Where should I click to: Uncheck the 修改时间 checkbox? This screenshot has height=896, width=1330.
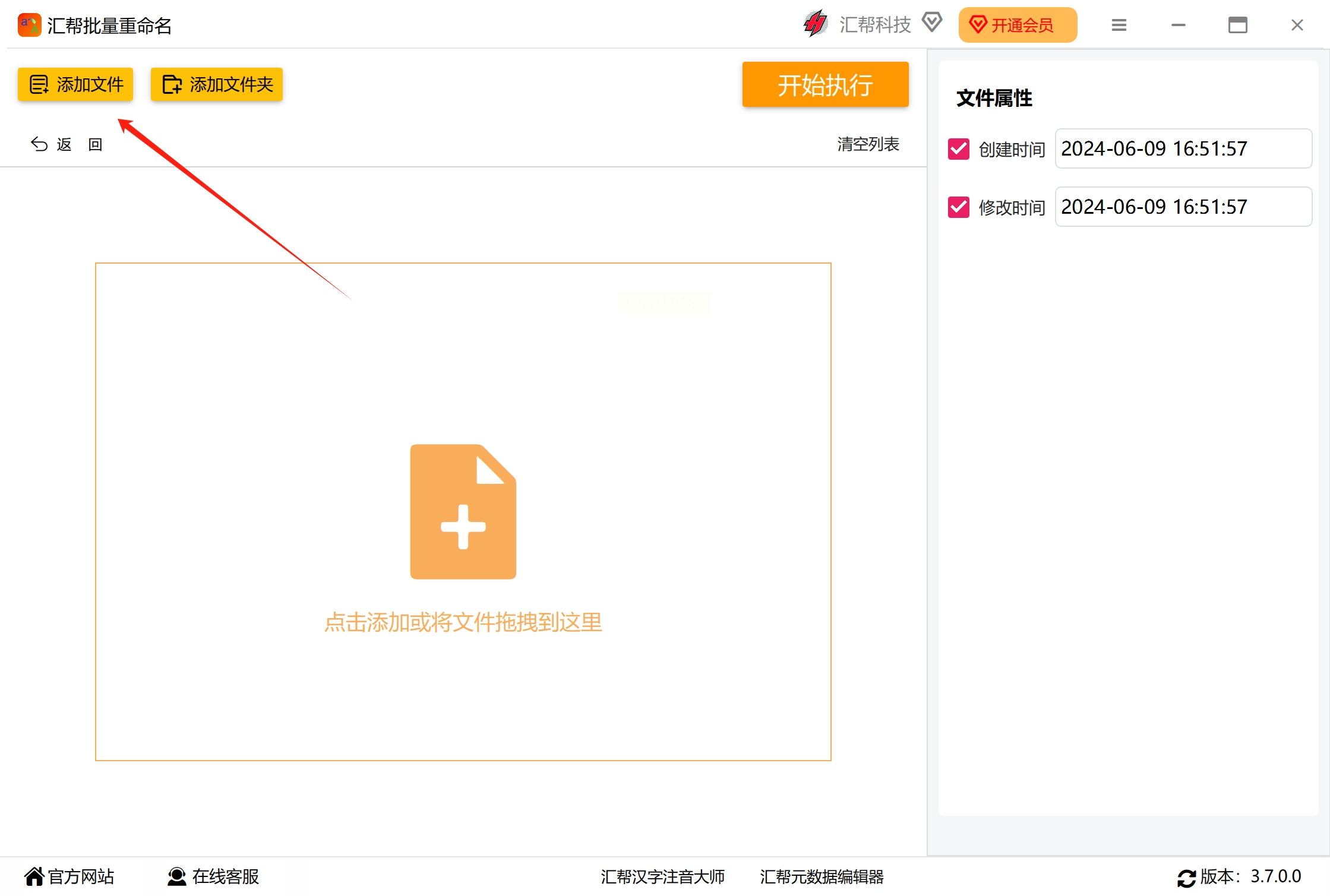pyautogui.click(x=958, y=207)
